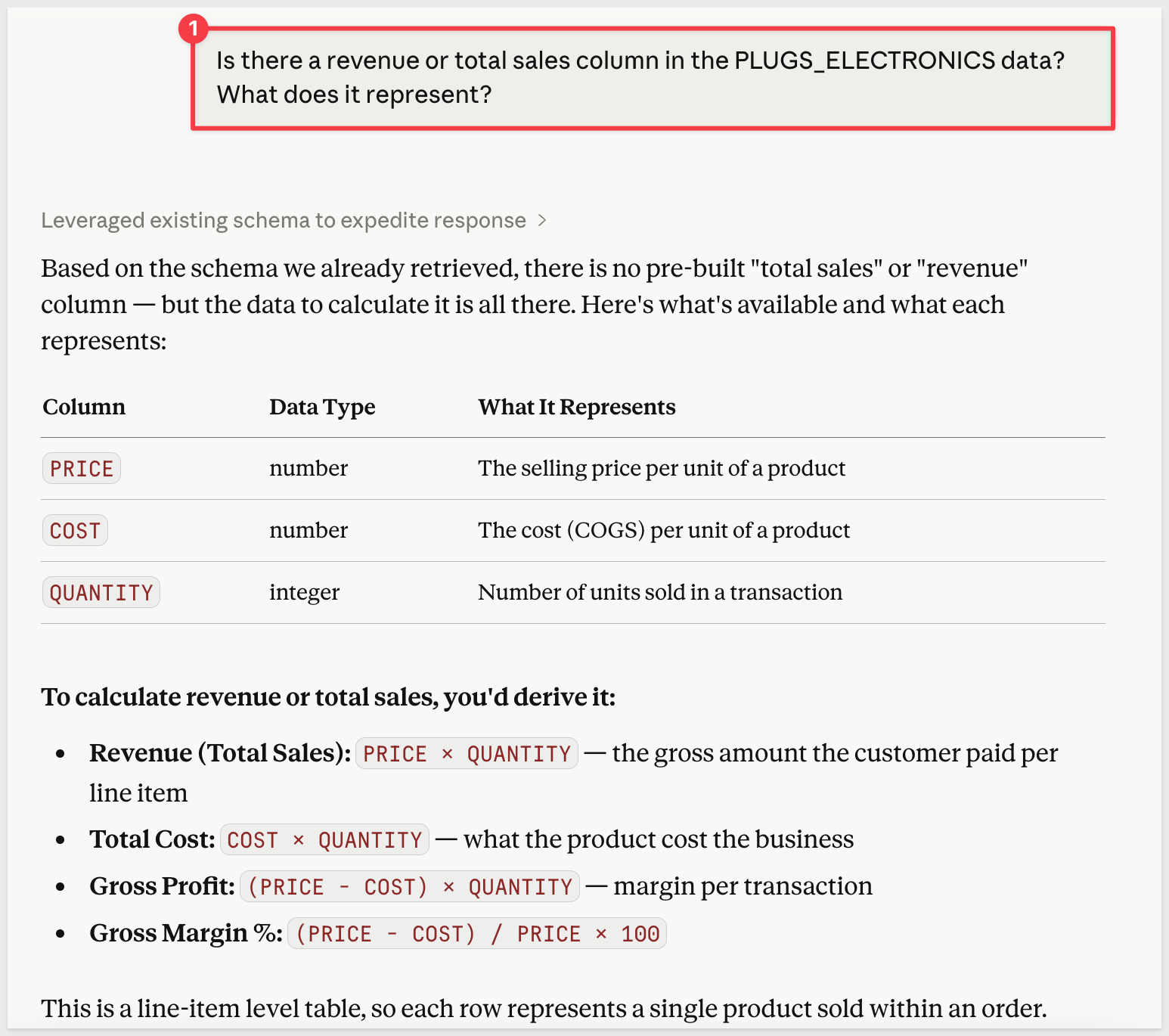Screen dimensions: 1169x1036
Task: Click the "Data Type" table header
Action: click(x=322, y=407)
